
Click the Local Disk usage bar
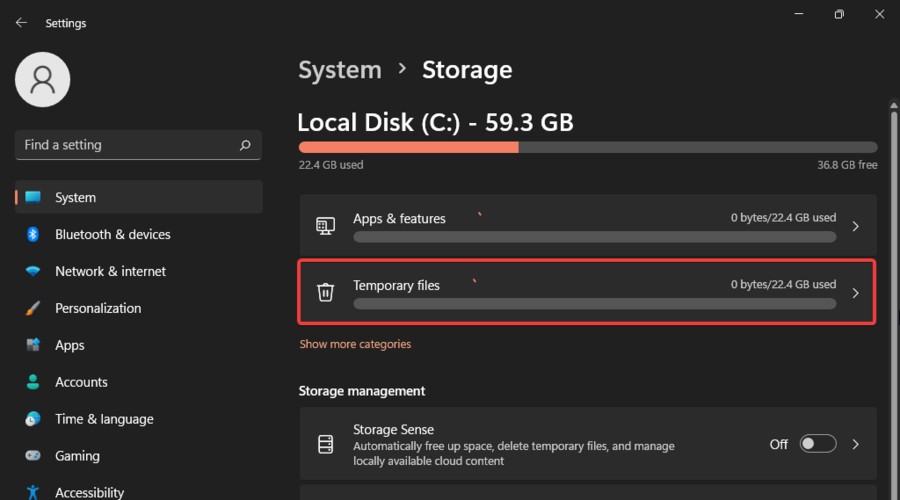[587, 147]
